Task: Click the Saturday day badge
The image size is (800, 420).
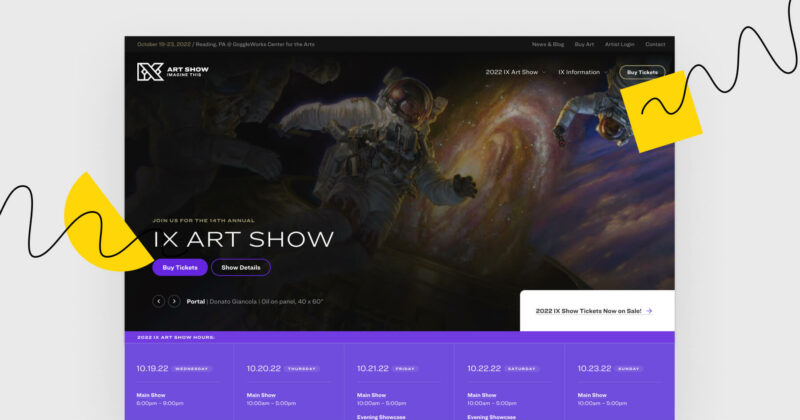Action: tap(522, 368)
